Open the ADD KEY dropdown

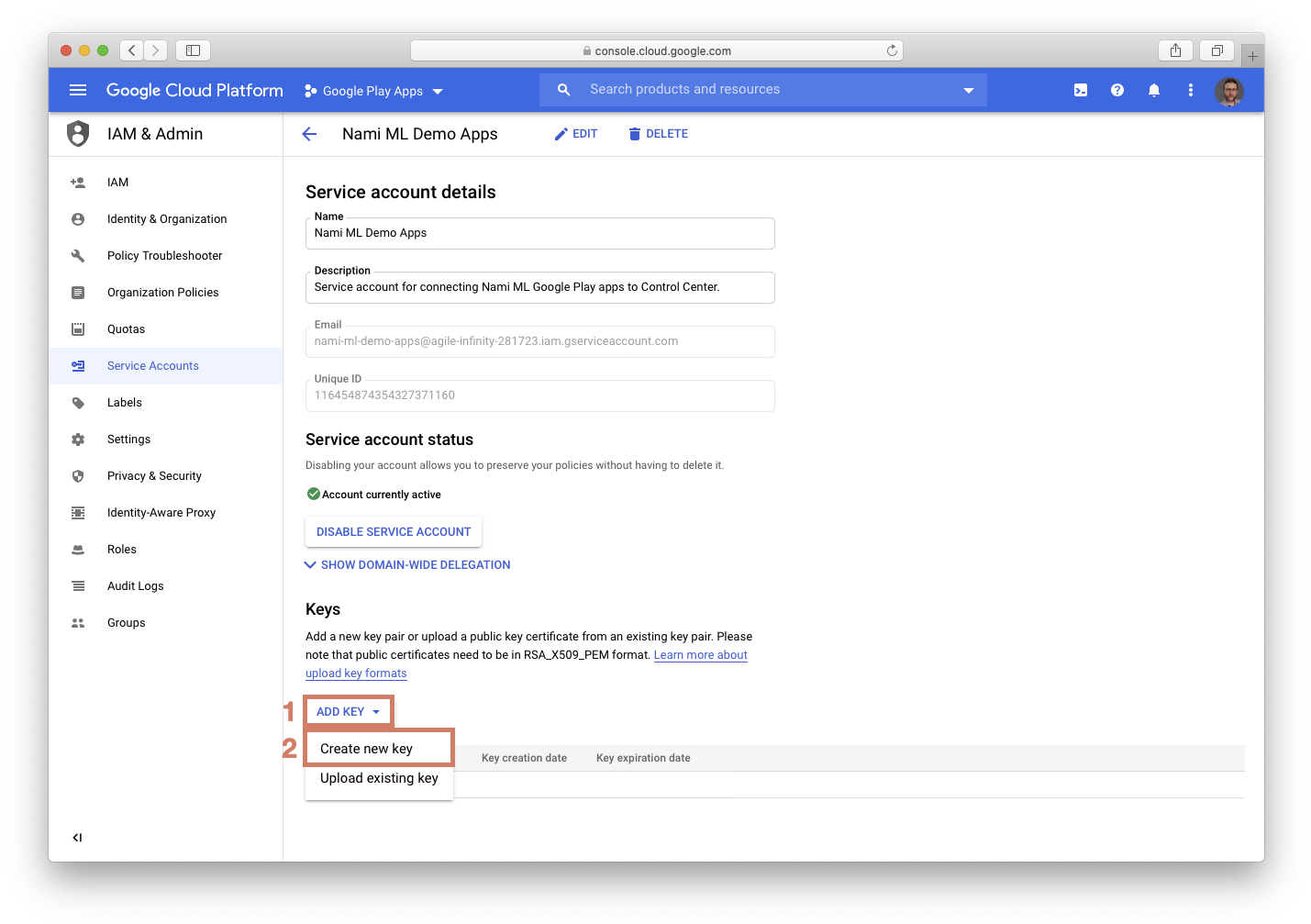coord(349,712)
